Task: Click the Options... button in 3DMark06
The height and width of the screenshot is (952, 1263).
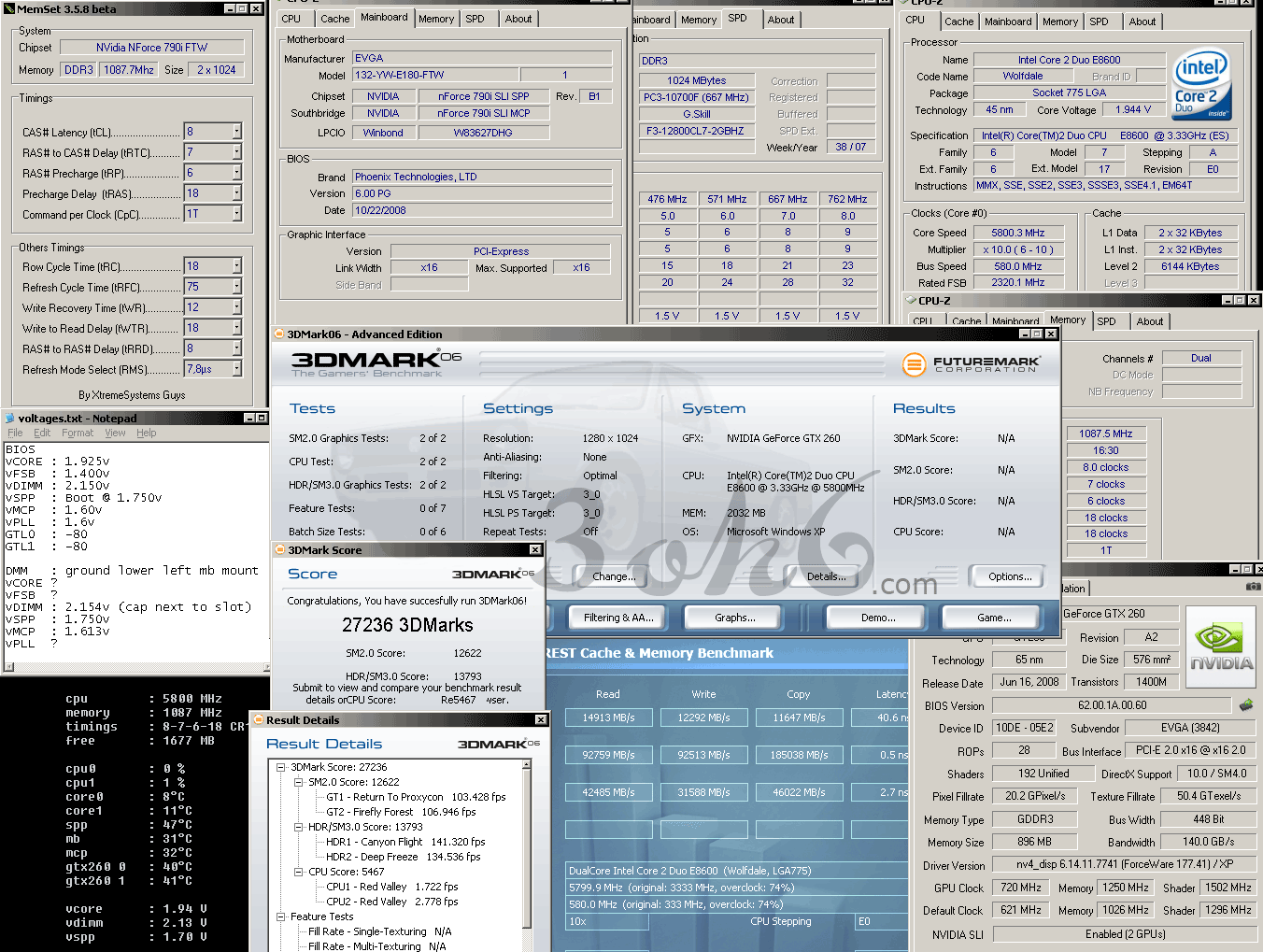Action: click(1010, 576)
